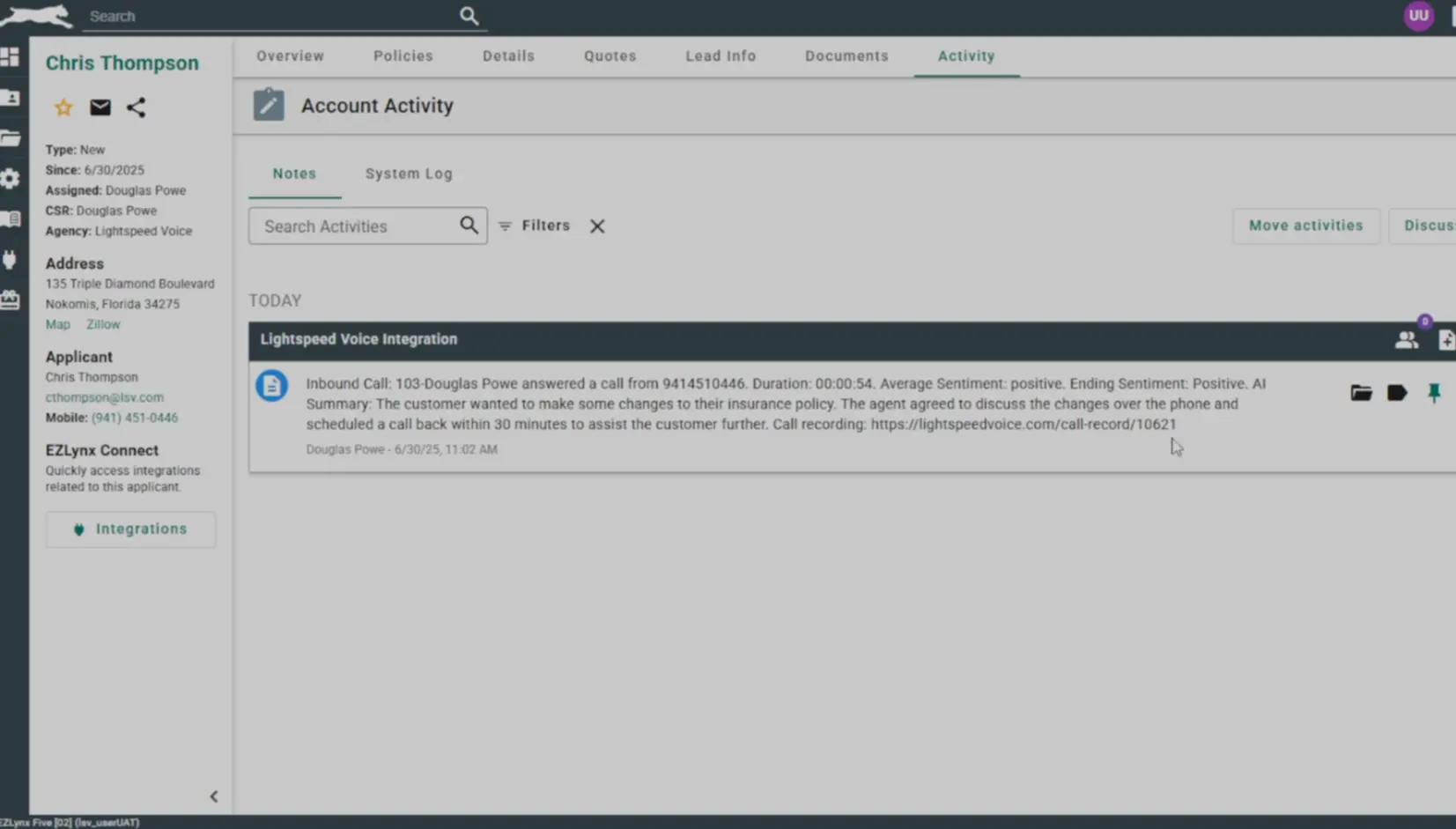Open the lightspeedvoice.com call recording link
1456x829 pixels.
(1024, 424)
